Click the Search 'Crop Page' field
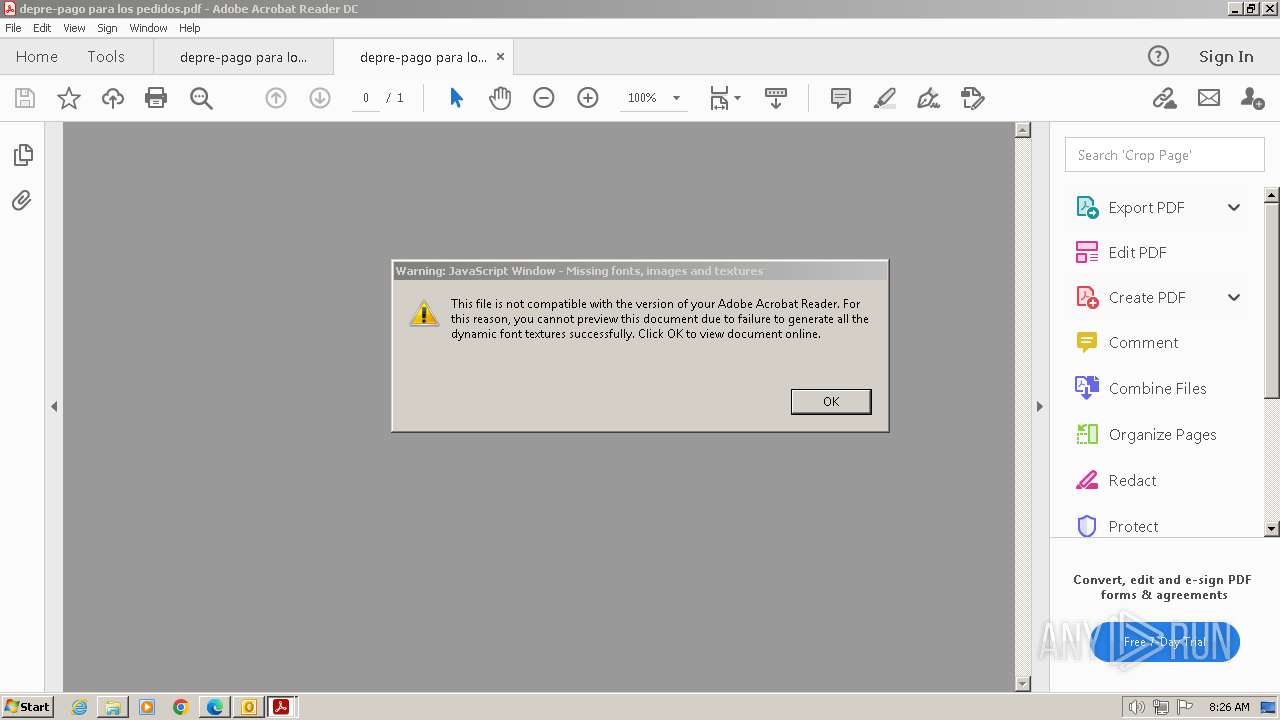Image resolution: width=1280 pixels, height=720 pixels. (x=1165, y=155)
